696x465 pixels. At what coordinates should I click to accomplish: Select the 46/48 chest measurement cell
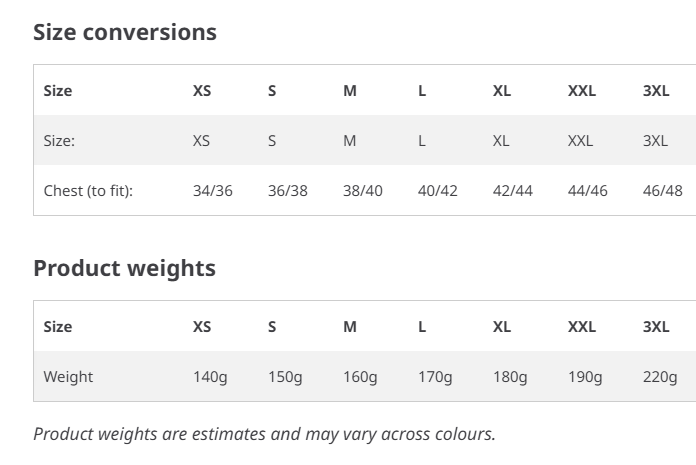click(x=662, y=190)
